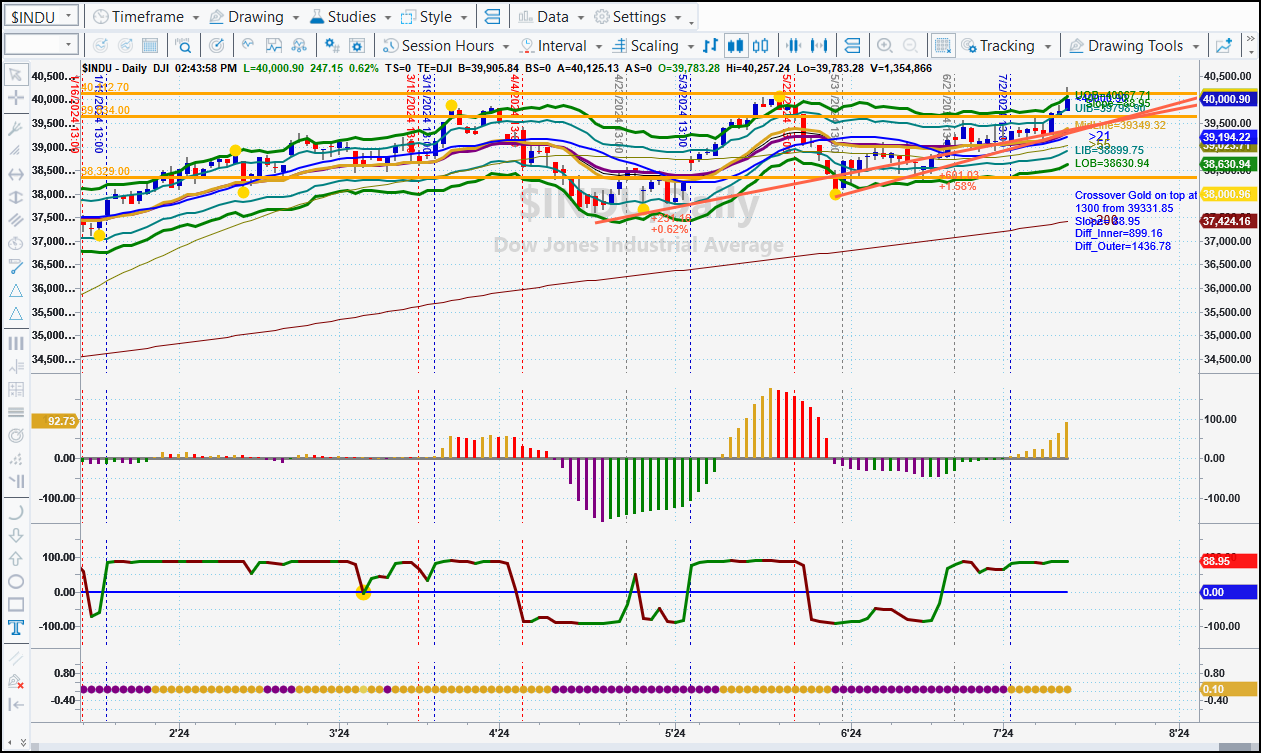Click the 5'24 date axis label
Viewport: 1261px width, 753px height.
pos(675,735)
